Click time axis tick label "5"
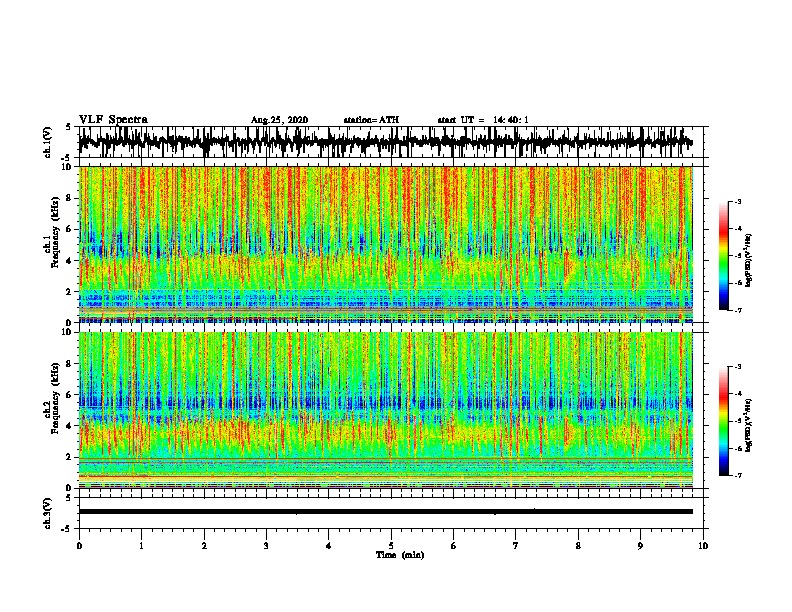Viewport: 792px width, 612px height. [391, 546]
